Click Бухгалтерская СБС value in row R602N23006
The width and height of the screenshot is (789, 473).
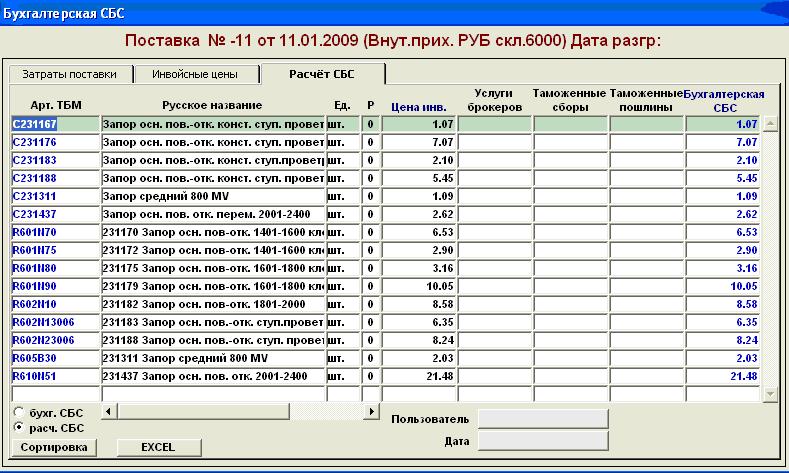[723, 340]
